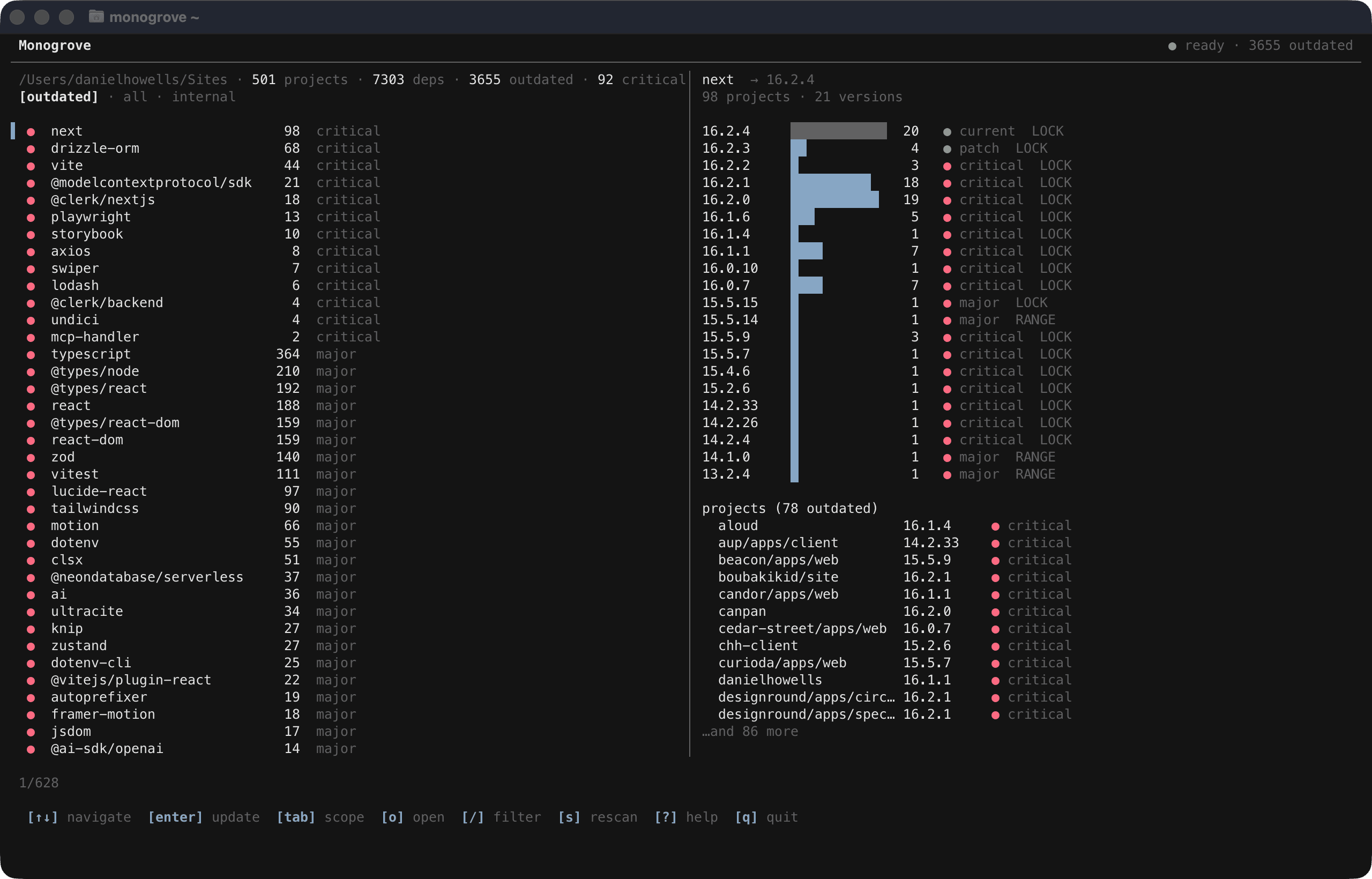Click the cedar-street/apps/web project entry
Screen dimensions: 1372x879
[x=802, y=628]
